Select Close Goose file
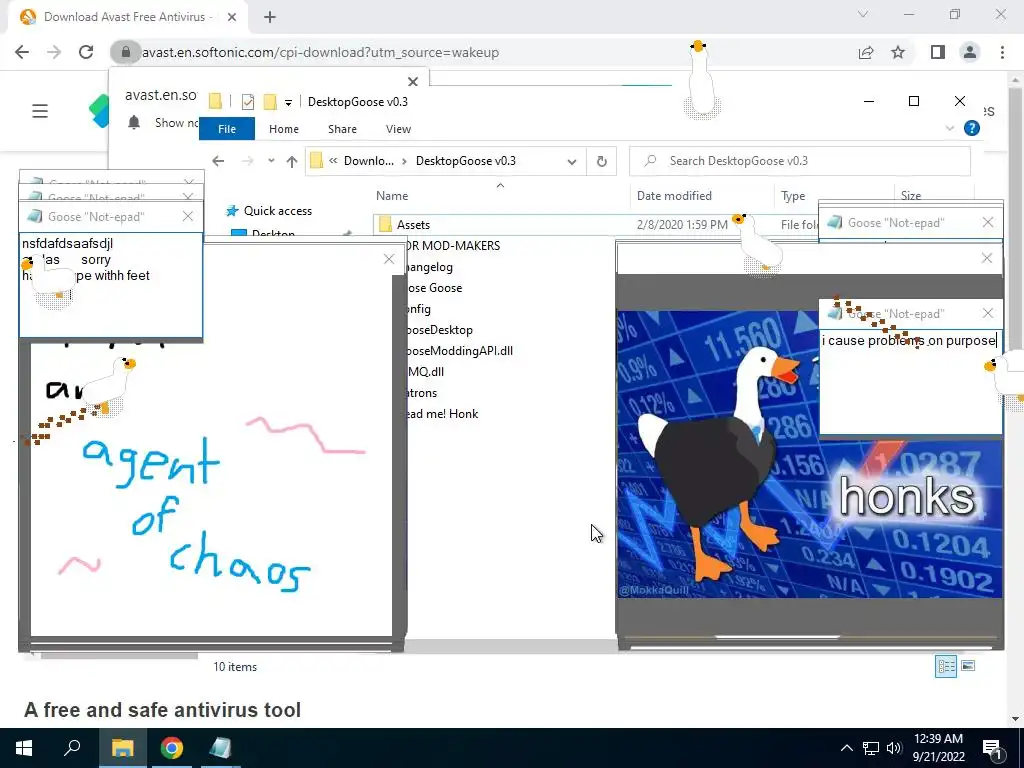Screen dimensions: 1024x768 pos(432,287)
